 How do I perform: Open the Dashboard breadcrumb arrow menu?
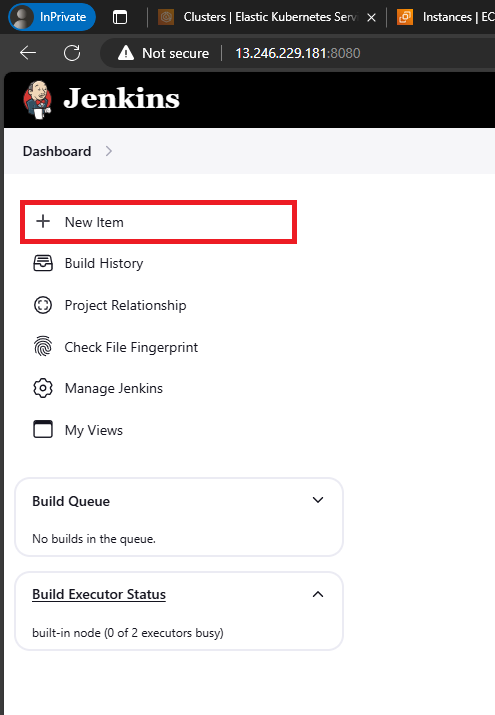coord(108,151)
